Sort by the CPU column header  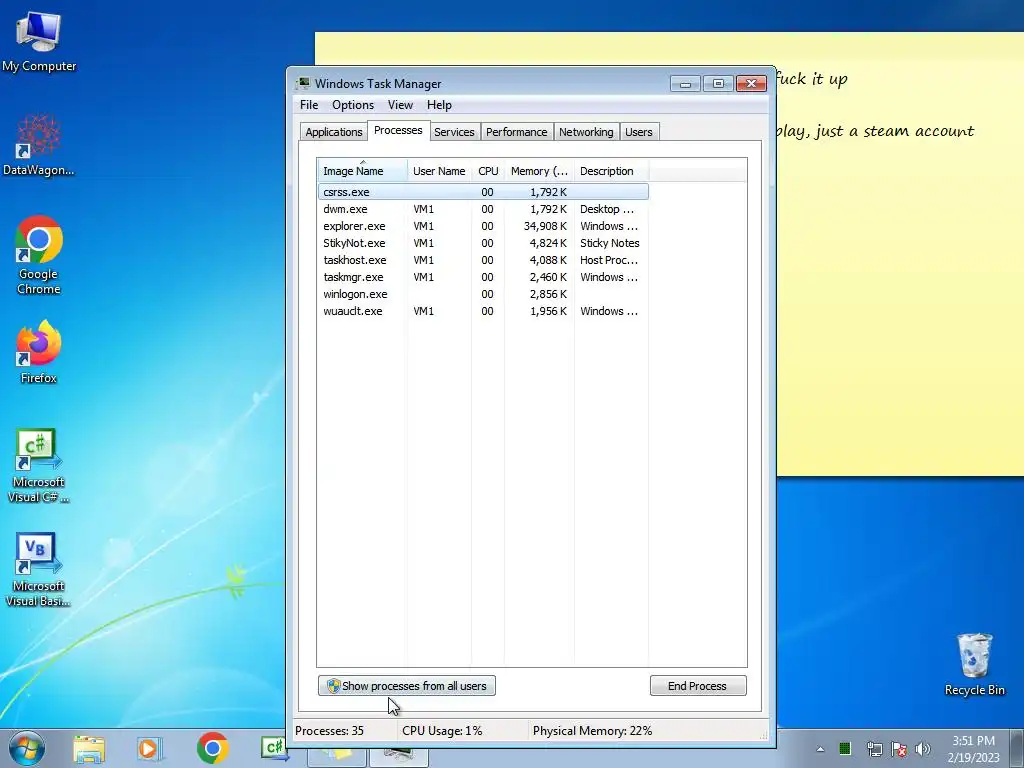point(488,171)
